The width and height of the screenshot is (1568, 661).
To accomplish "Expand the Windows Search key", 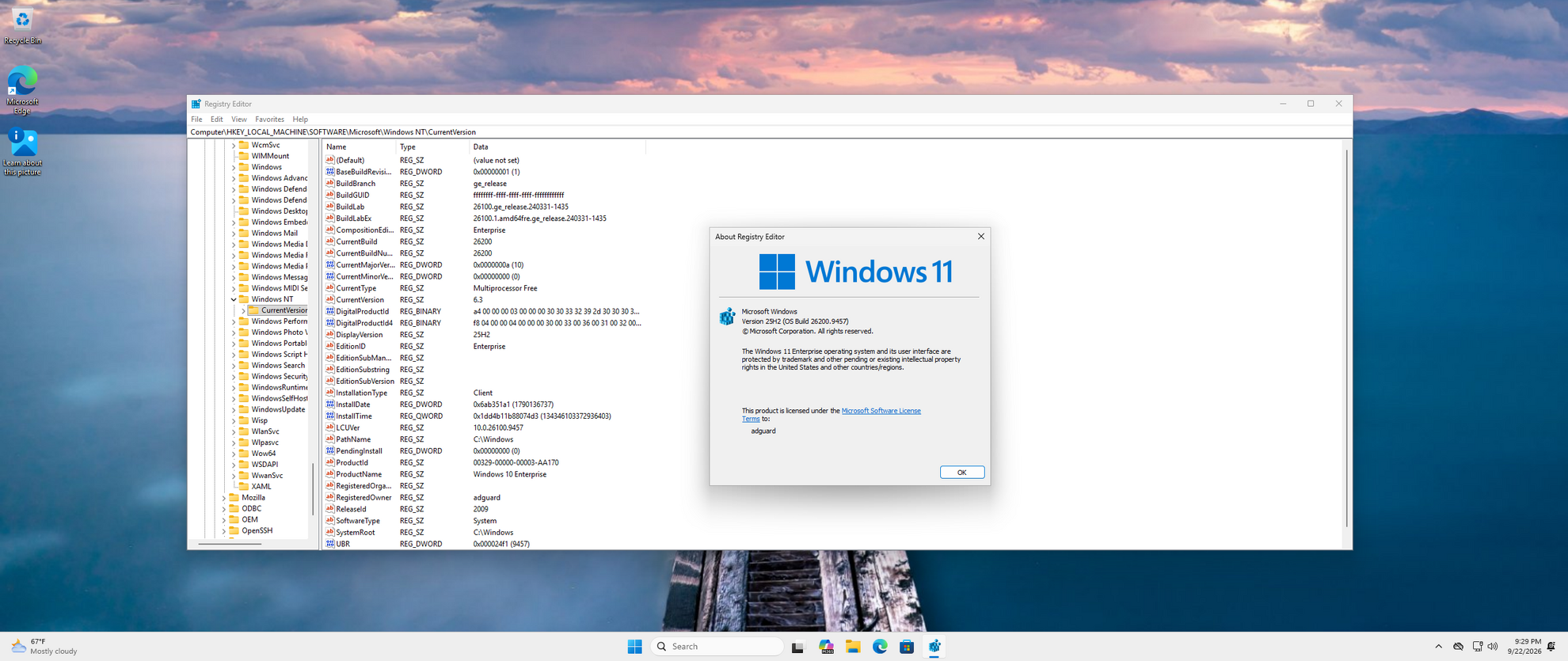I will coord(234,366).
